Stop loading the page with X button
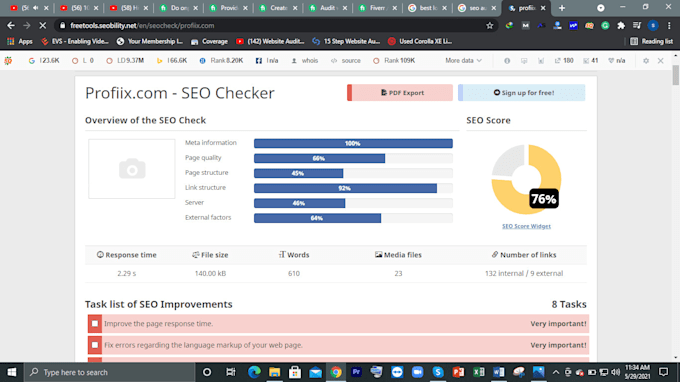Viewport: 680px width, 382px height. (42, 26)
